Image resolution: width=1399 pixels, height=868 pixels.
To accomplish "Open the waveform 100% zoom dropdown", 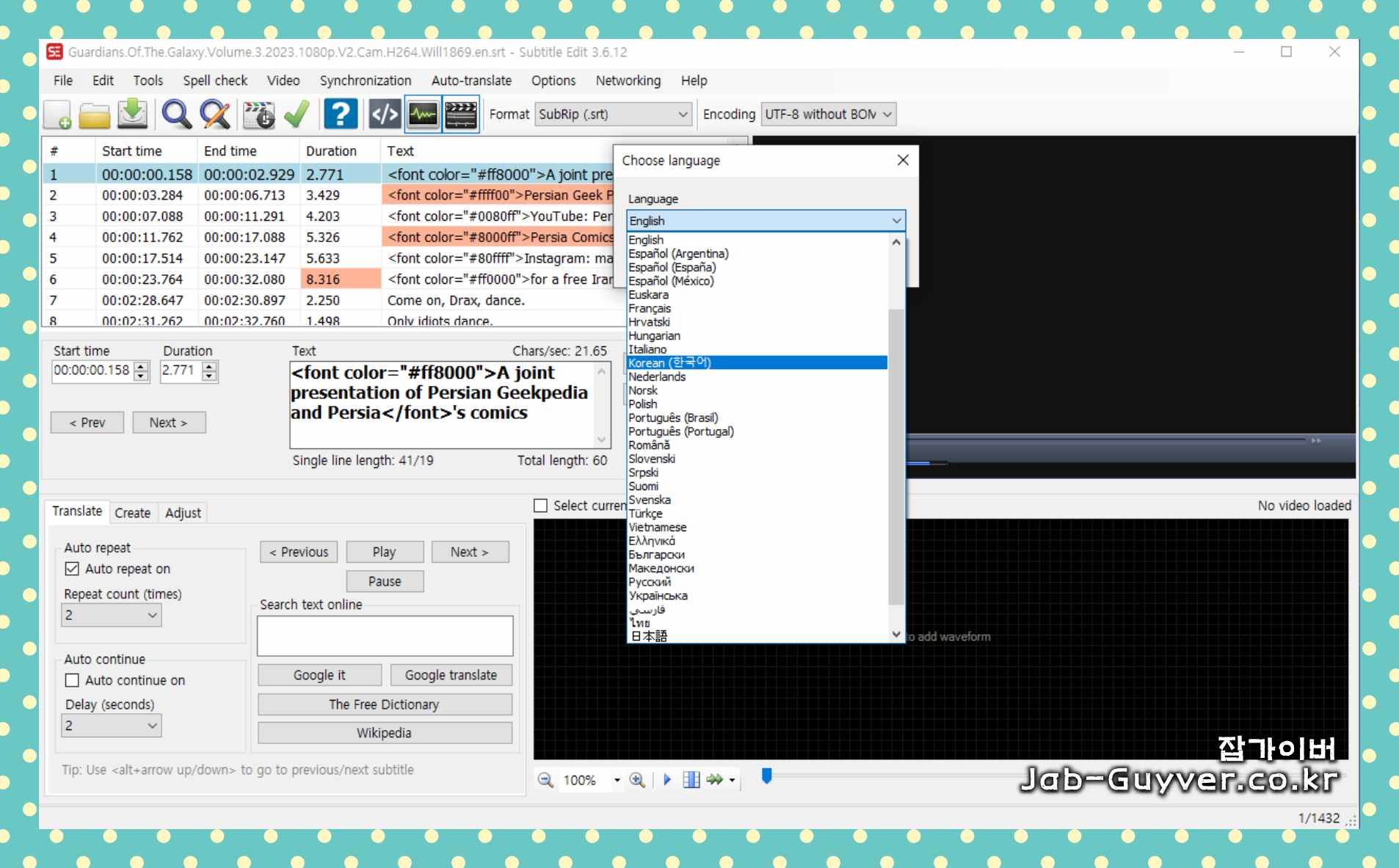I will (x=617, y=780).
